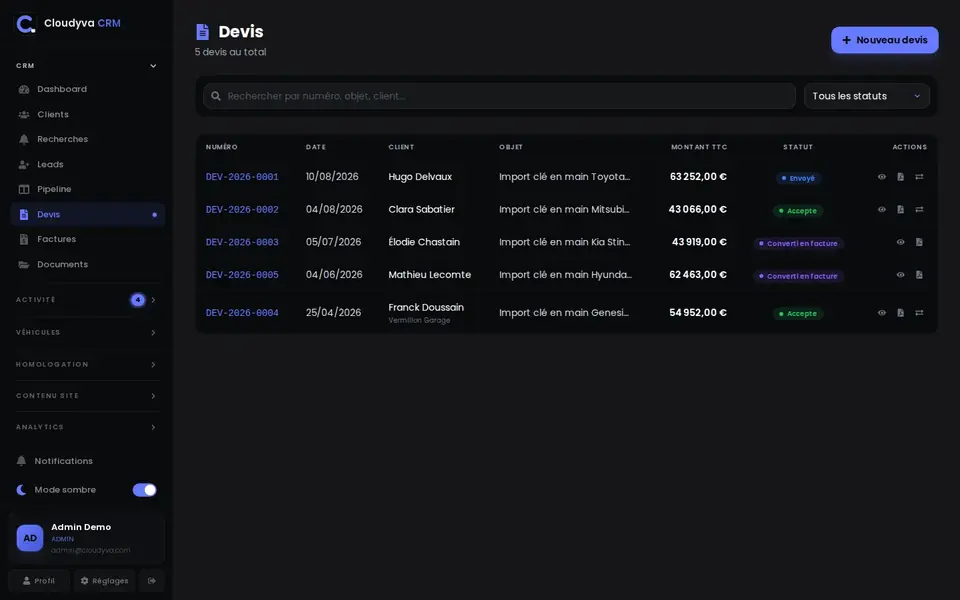View Franck Doussain's quote via eye icon

point(882,313)
